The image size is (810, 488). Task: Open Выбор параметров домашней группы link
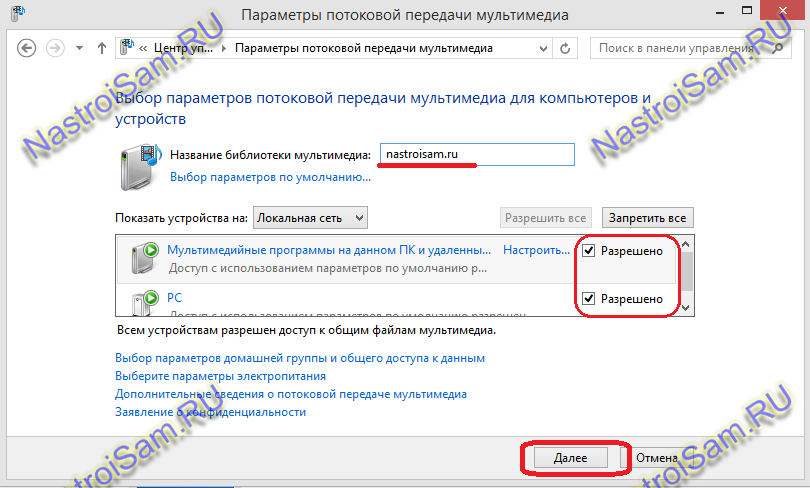[x=300, y=358]
